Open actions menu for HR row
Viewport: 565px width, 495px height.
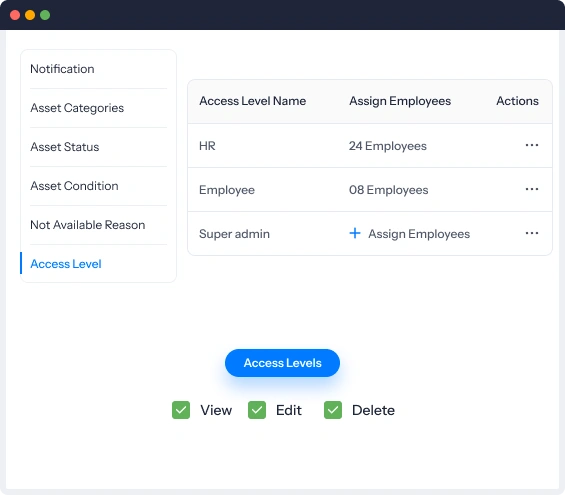click(x=531, y=145)
